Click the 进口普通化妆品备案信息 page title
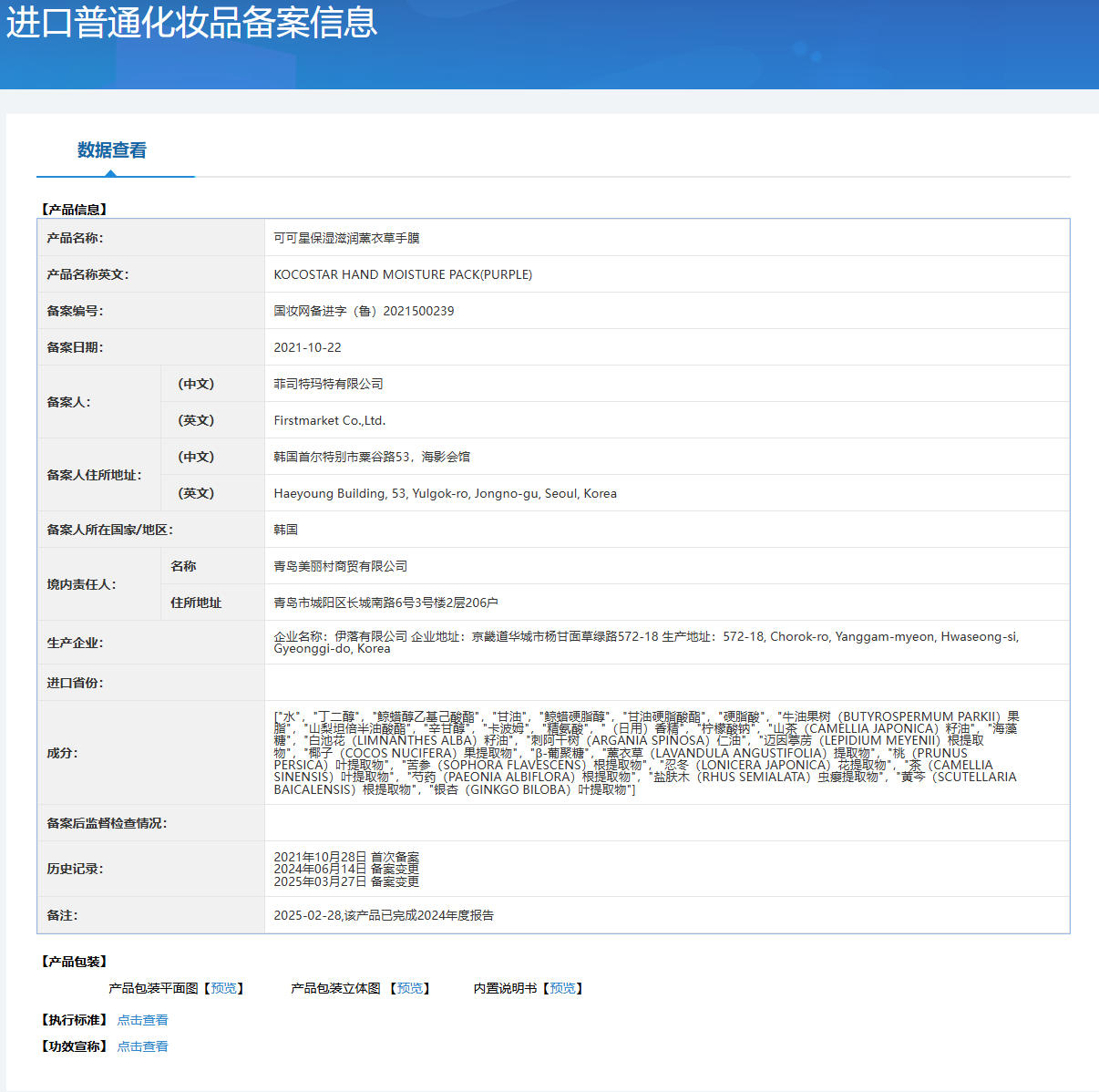The image size is (1099, 1092). [191, 23]
